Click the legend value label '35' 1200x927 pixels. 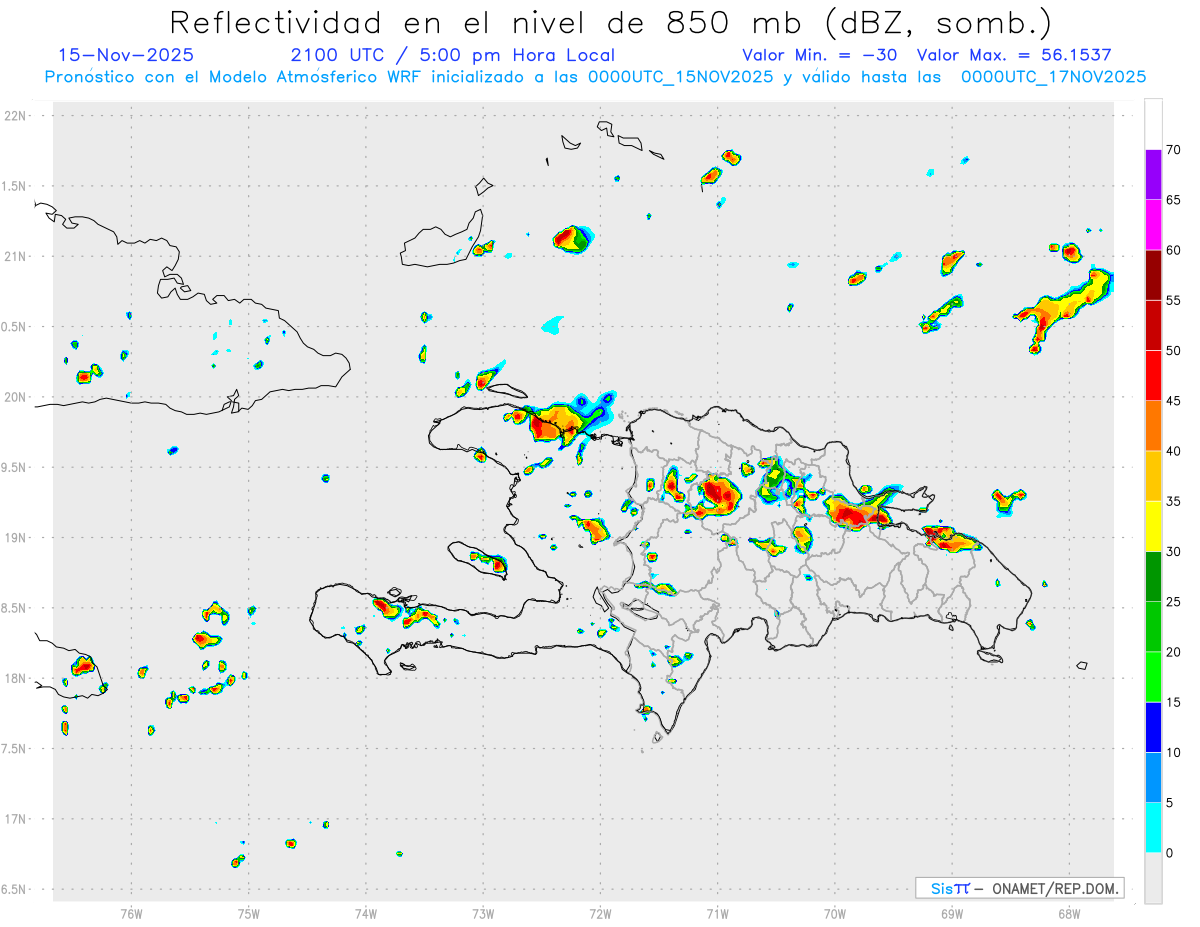(1173, 501)
